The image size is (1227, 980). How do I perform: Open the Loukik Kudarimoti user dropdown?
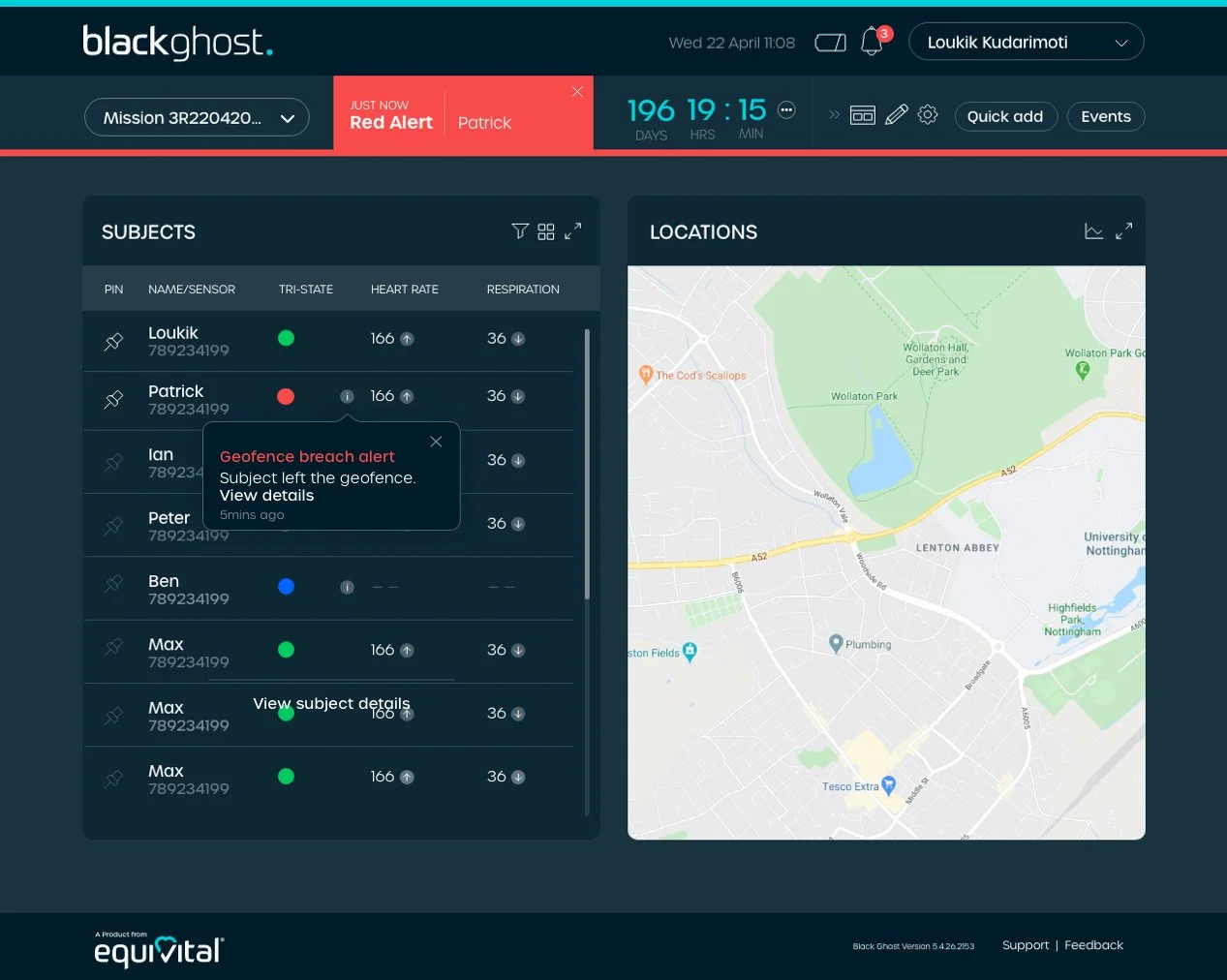[x=1026, y=42]
